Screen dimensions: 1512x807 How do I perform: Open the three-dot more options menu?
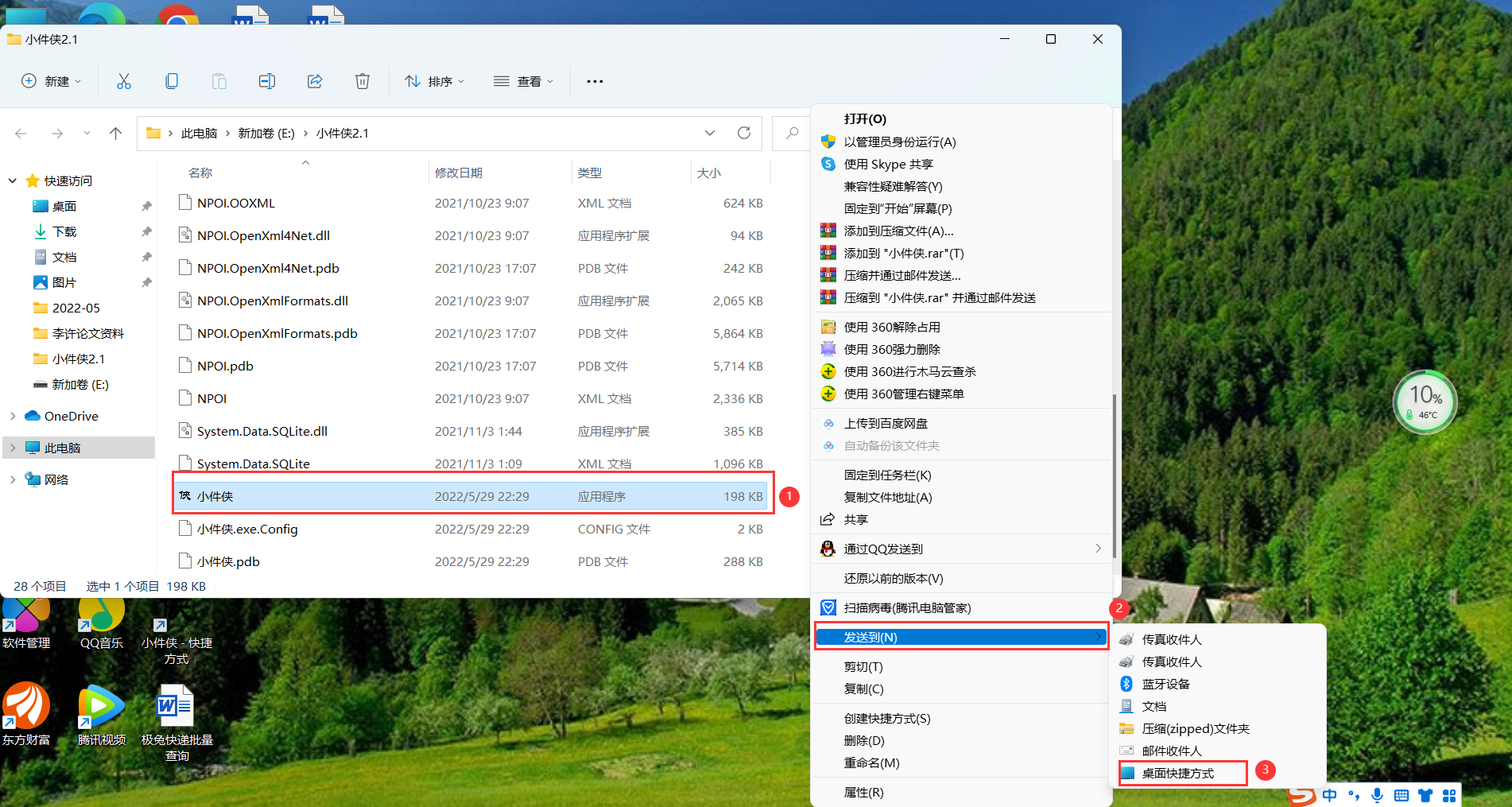point(595,81)
